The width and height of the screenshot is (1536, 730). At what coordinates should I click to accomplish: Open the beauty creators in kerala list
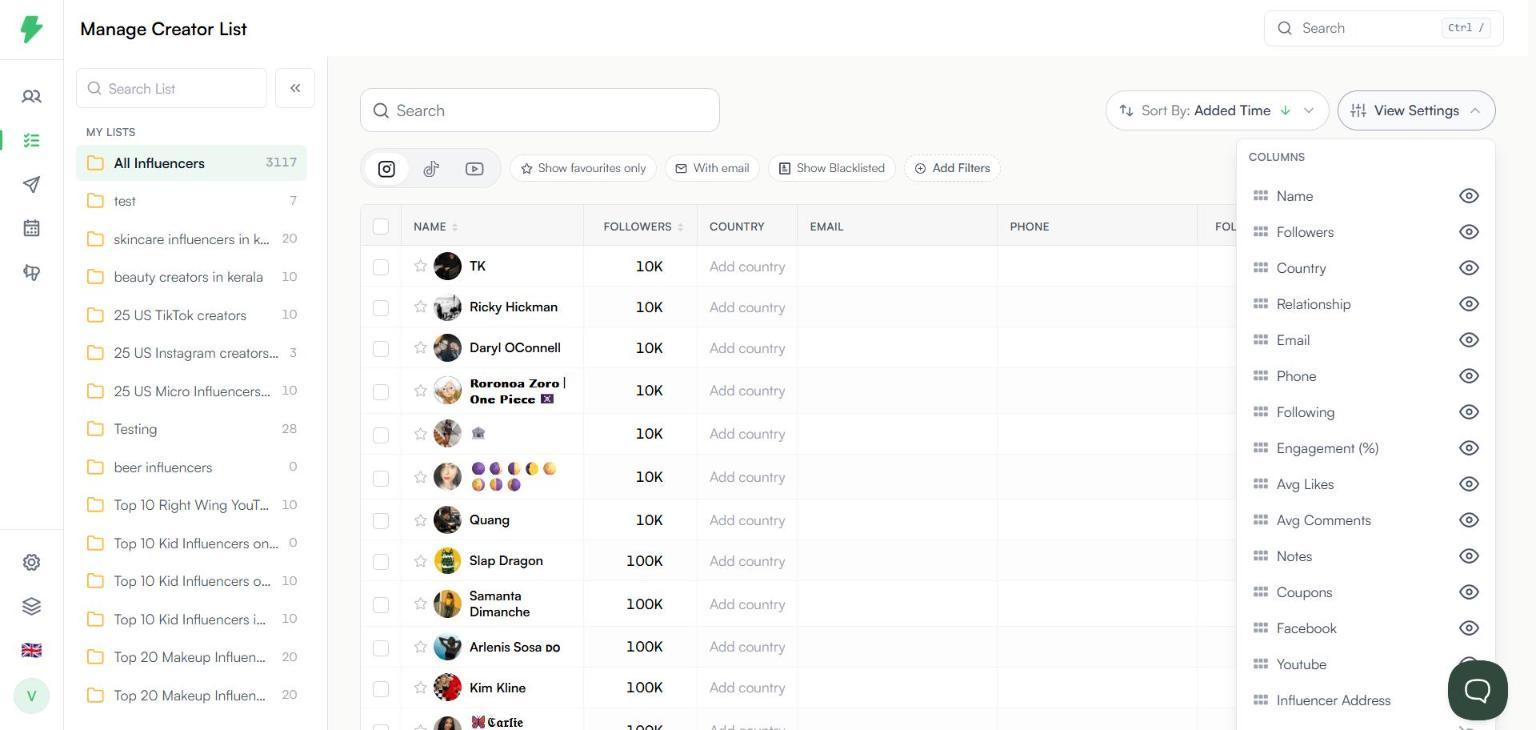191,277
